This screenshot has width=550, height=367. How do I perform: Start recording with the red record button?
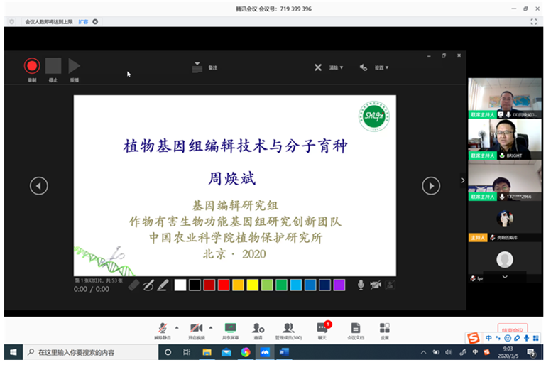point(32,66)
